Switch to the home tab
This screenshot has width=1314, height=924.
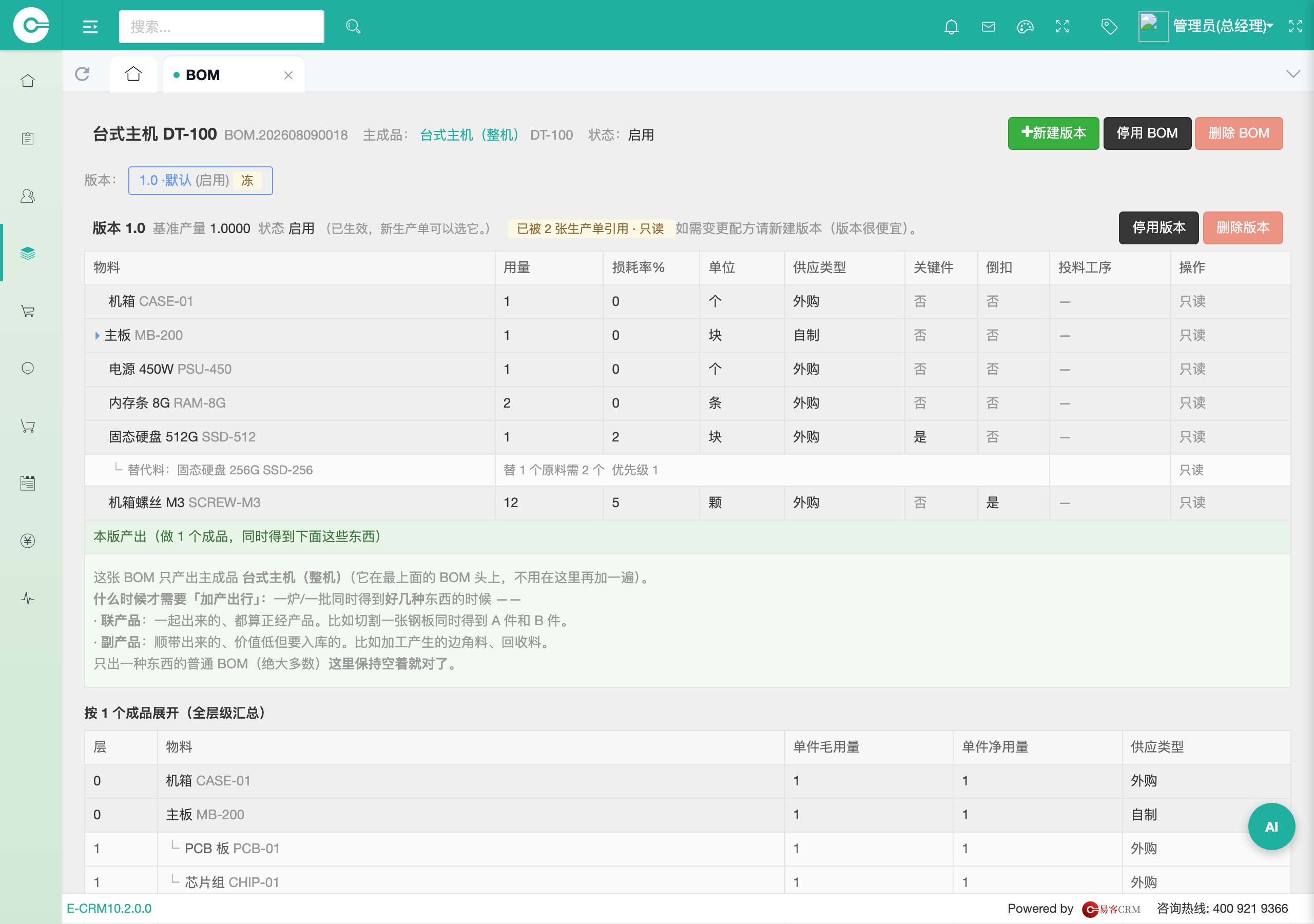coord(133,74)
